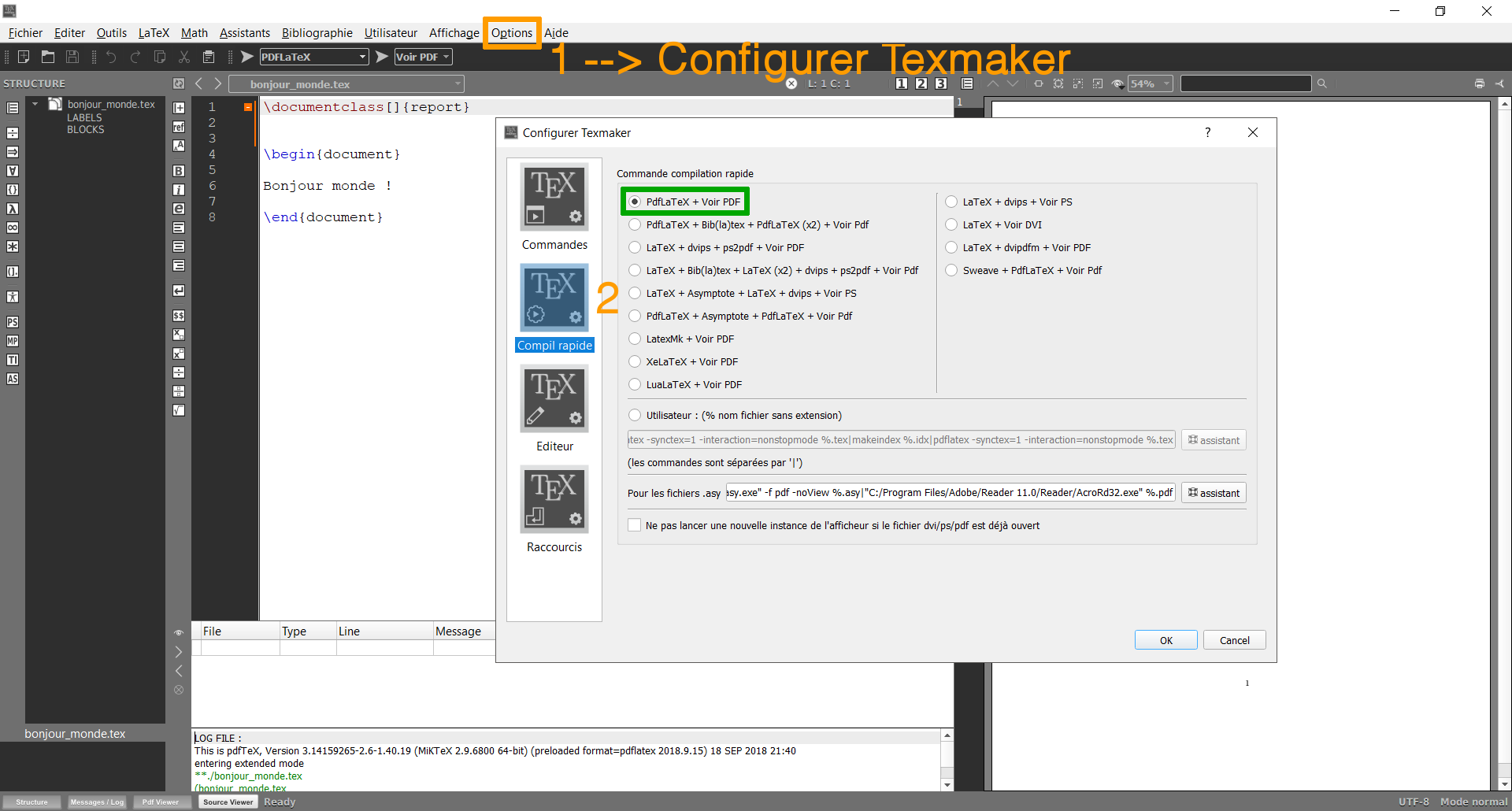The image size is (1512, 811).
Task: Click the refresh structure icon
Action: tap(179, 83)
